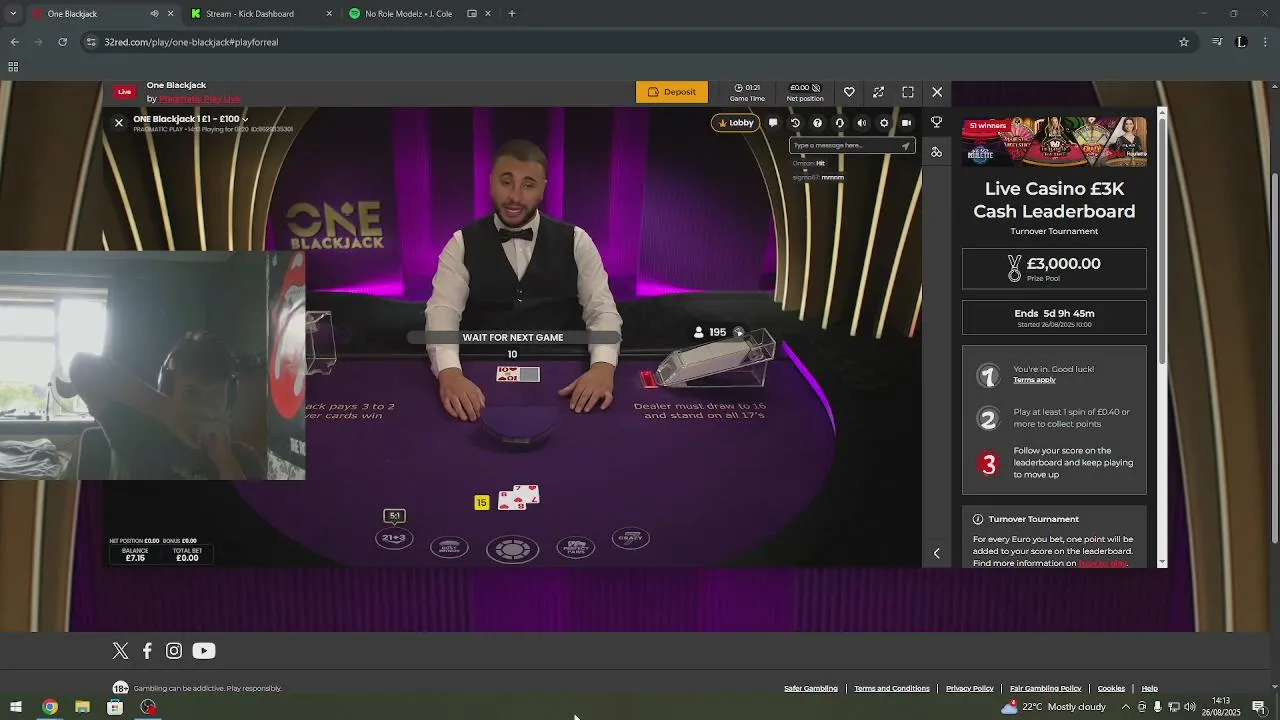Open the Windows Start menu
This screenshot has height=720, width=1280.
click(x=16, y=707)
